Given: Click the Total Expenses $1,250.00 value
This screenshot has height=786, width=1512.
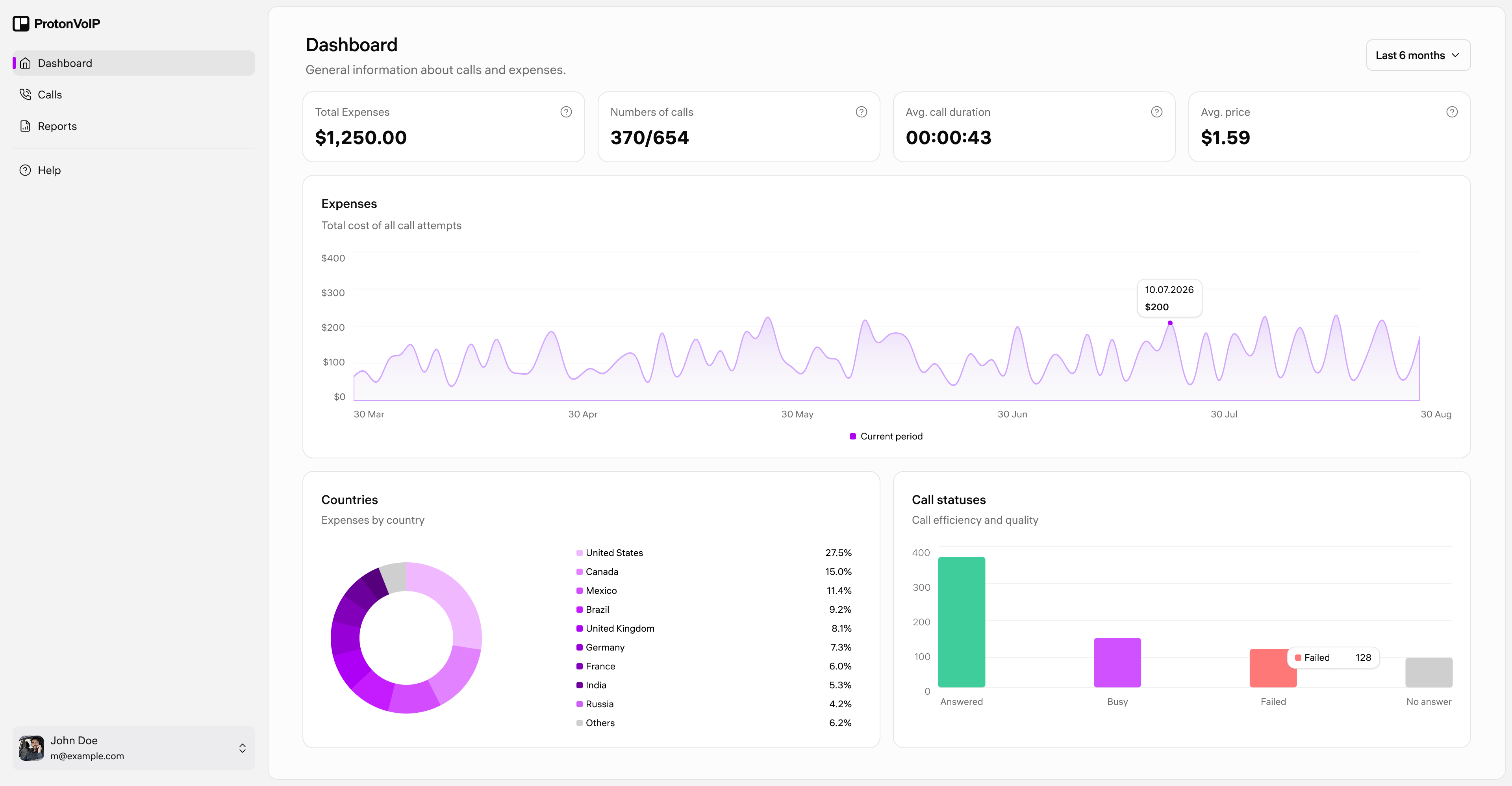Looking at the screenshot, I should click(360, 137).
